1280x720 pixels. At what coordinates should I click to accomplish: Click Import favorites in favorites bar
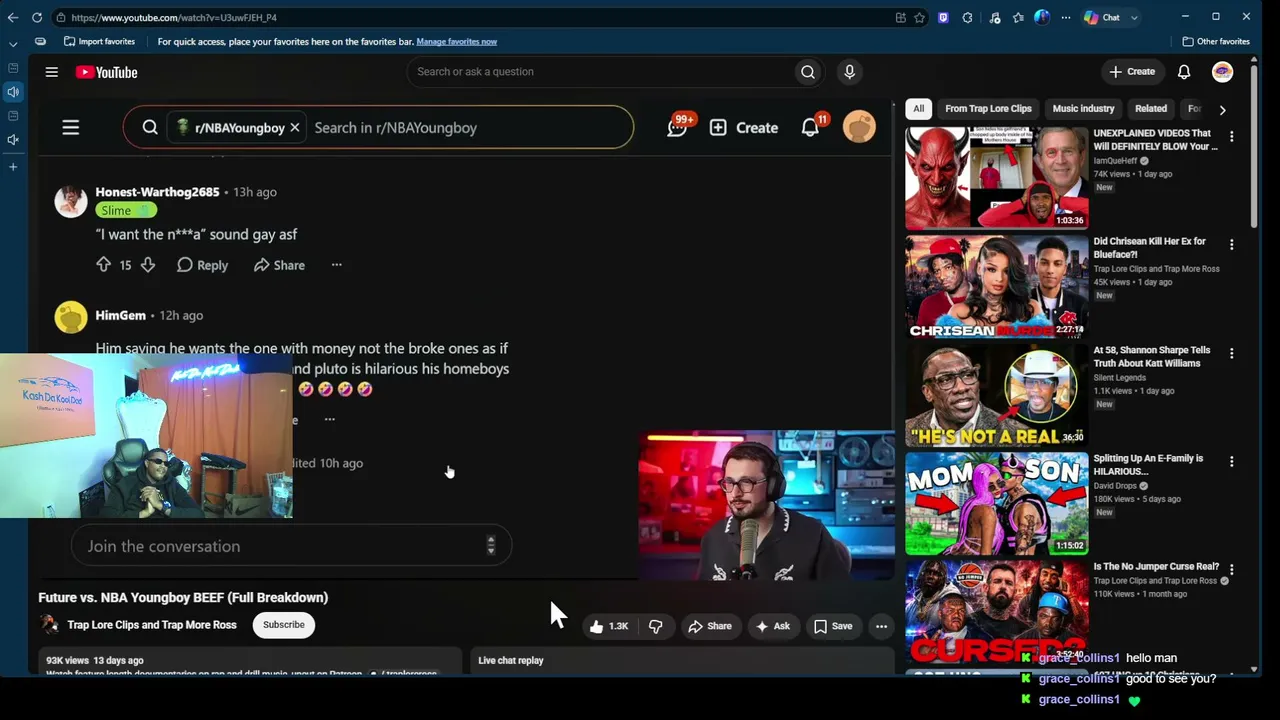99,42
